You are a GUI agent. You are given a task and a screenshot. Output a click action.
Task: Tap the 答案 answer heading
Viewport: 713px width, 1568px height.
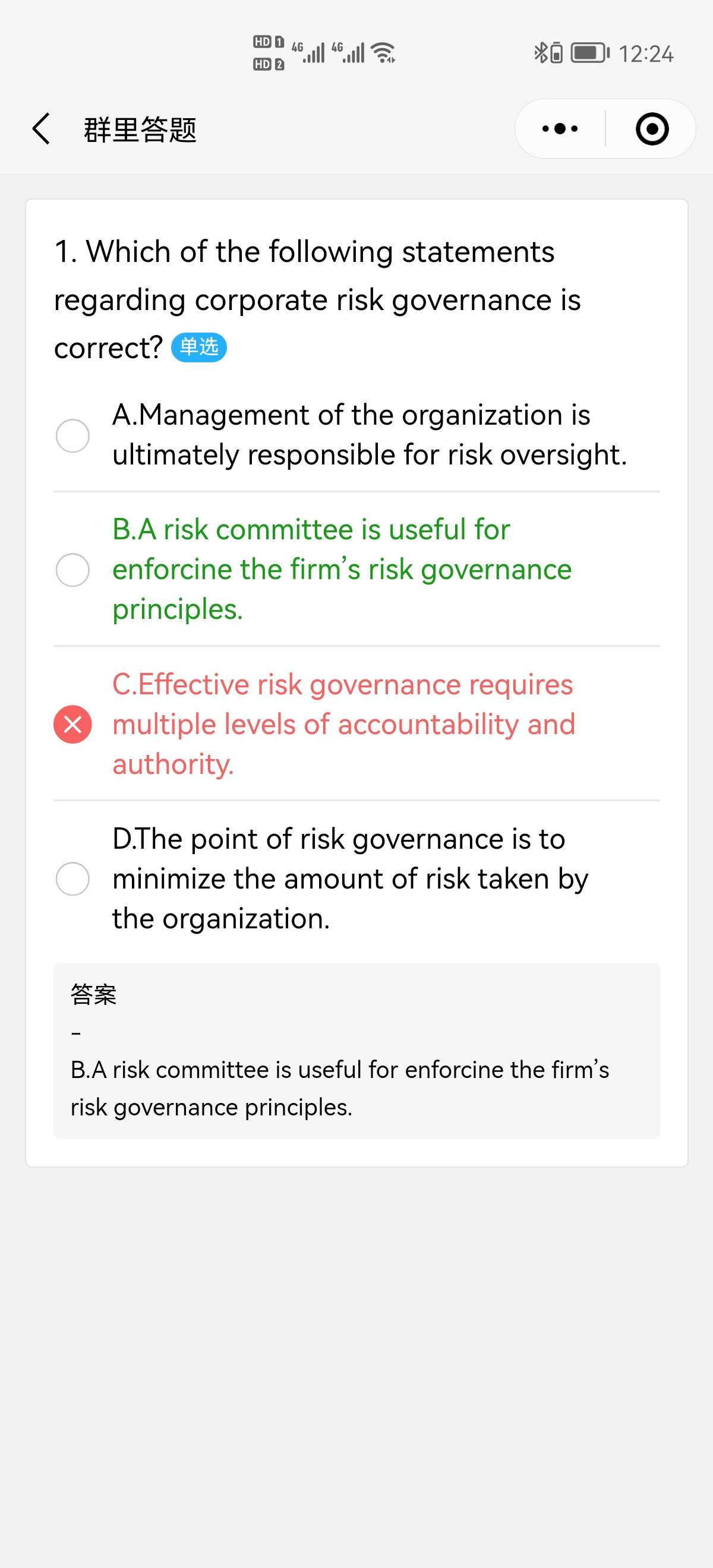pos(93,995)
